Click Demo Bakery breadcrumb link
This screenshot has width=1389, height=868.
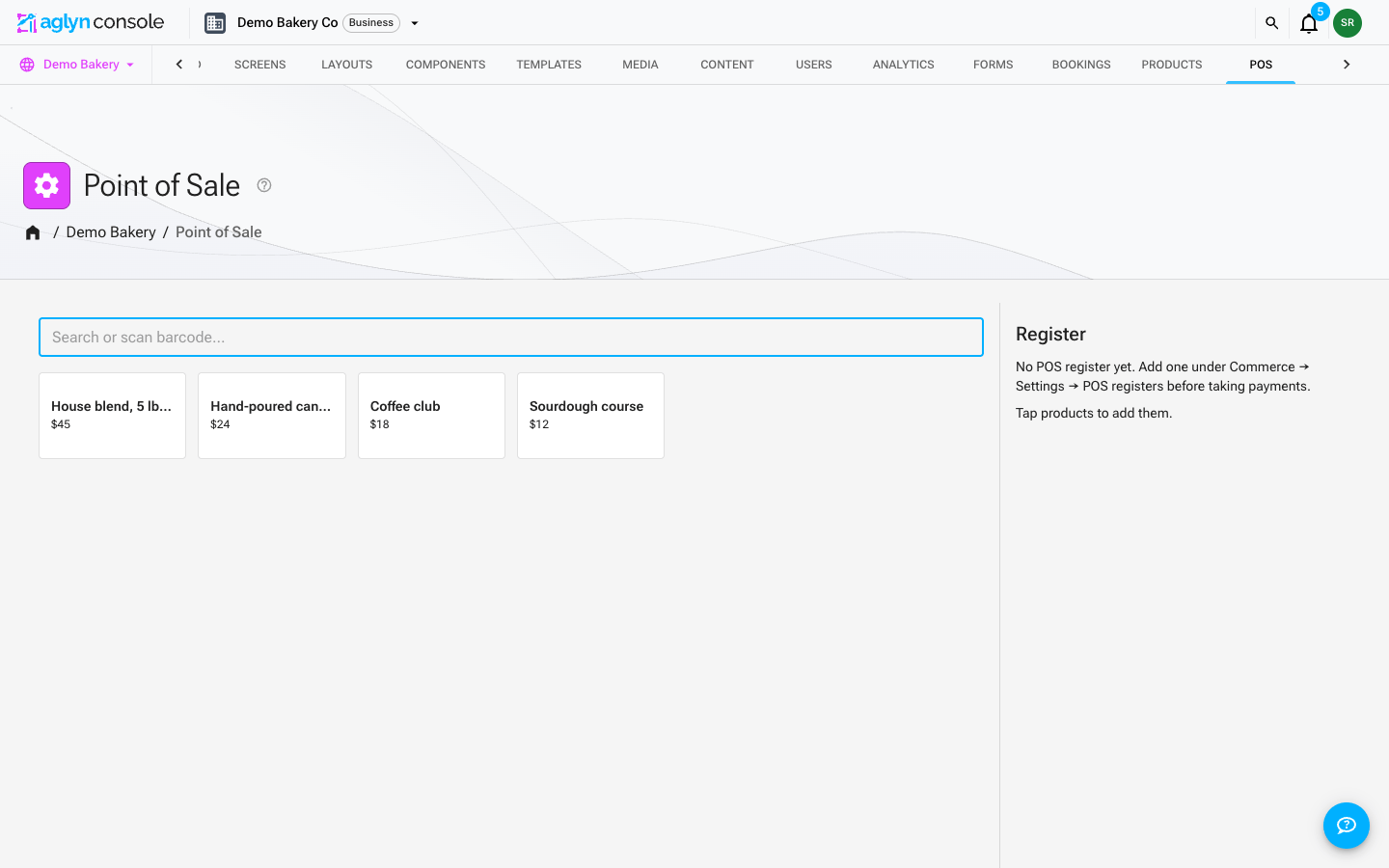[111, 232]
